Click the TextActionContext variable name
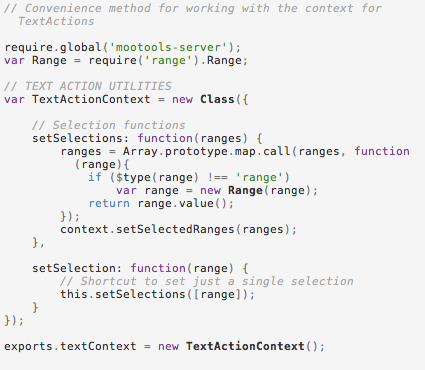The width and height of the screenshot is (425, 370). (x=91, y=99)
